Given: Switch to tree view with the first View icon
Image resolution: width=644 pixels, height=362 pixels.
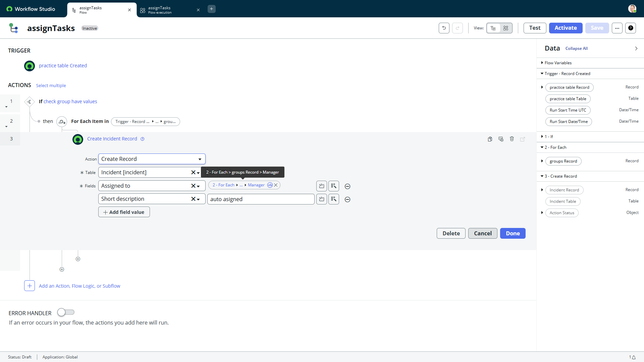Looking at the screenshot, I should click(493, 28).
